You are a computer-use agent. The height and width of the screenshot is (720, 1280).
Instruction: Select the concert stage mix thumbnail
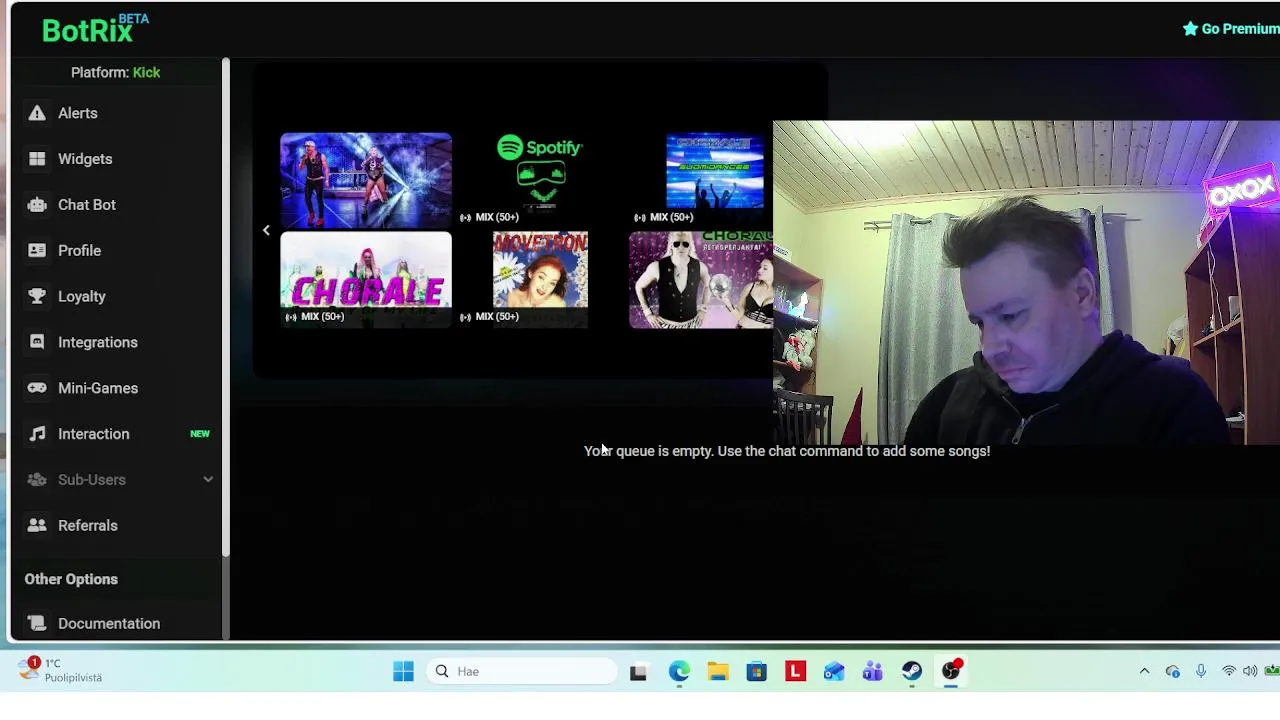point(366,180)
